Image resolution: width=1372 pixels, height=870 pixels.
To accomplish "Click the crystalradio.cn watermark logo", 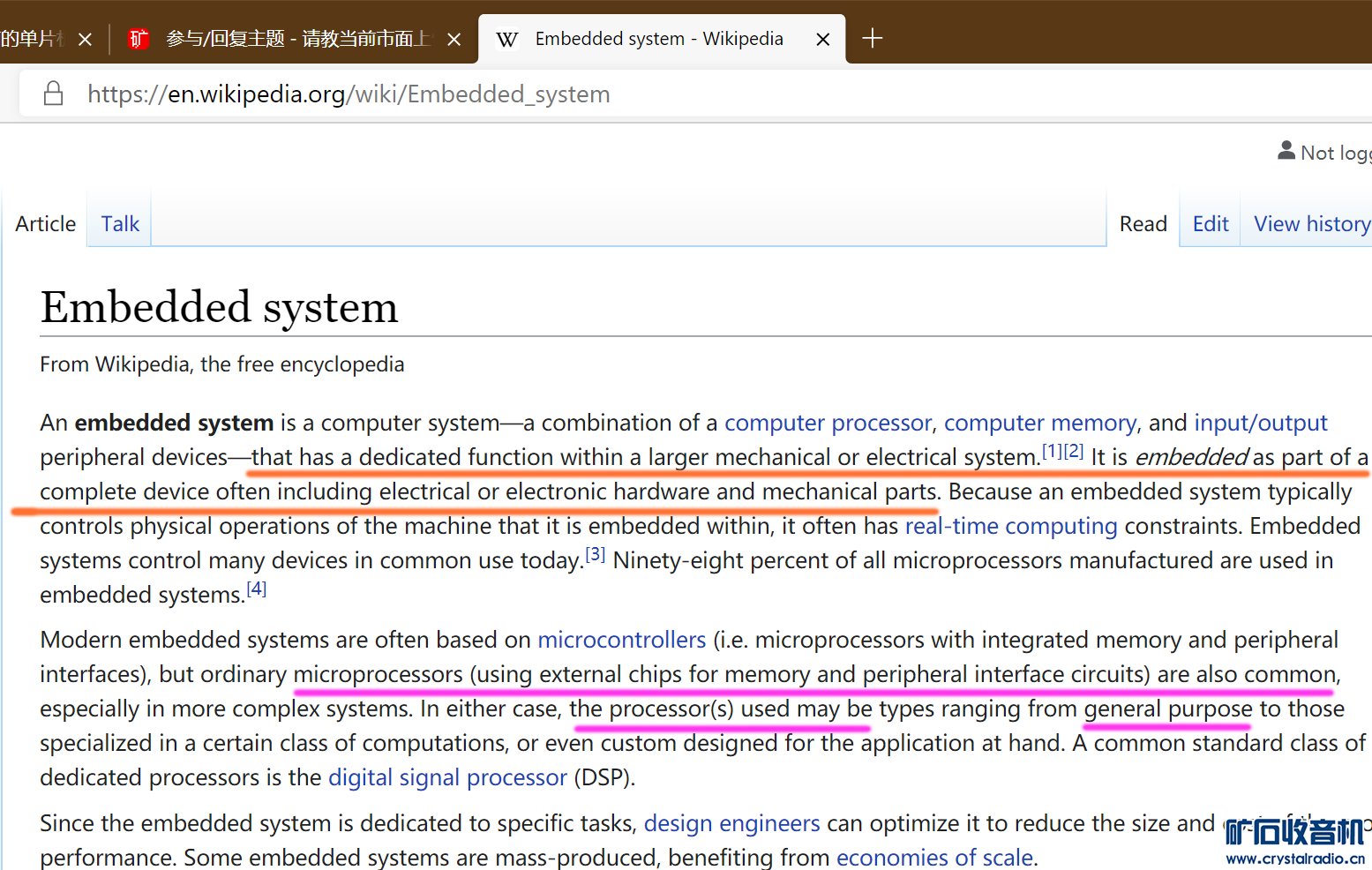I will point(1294,841).
